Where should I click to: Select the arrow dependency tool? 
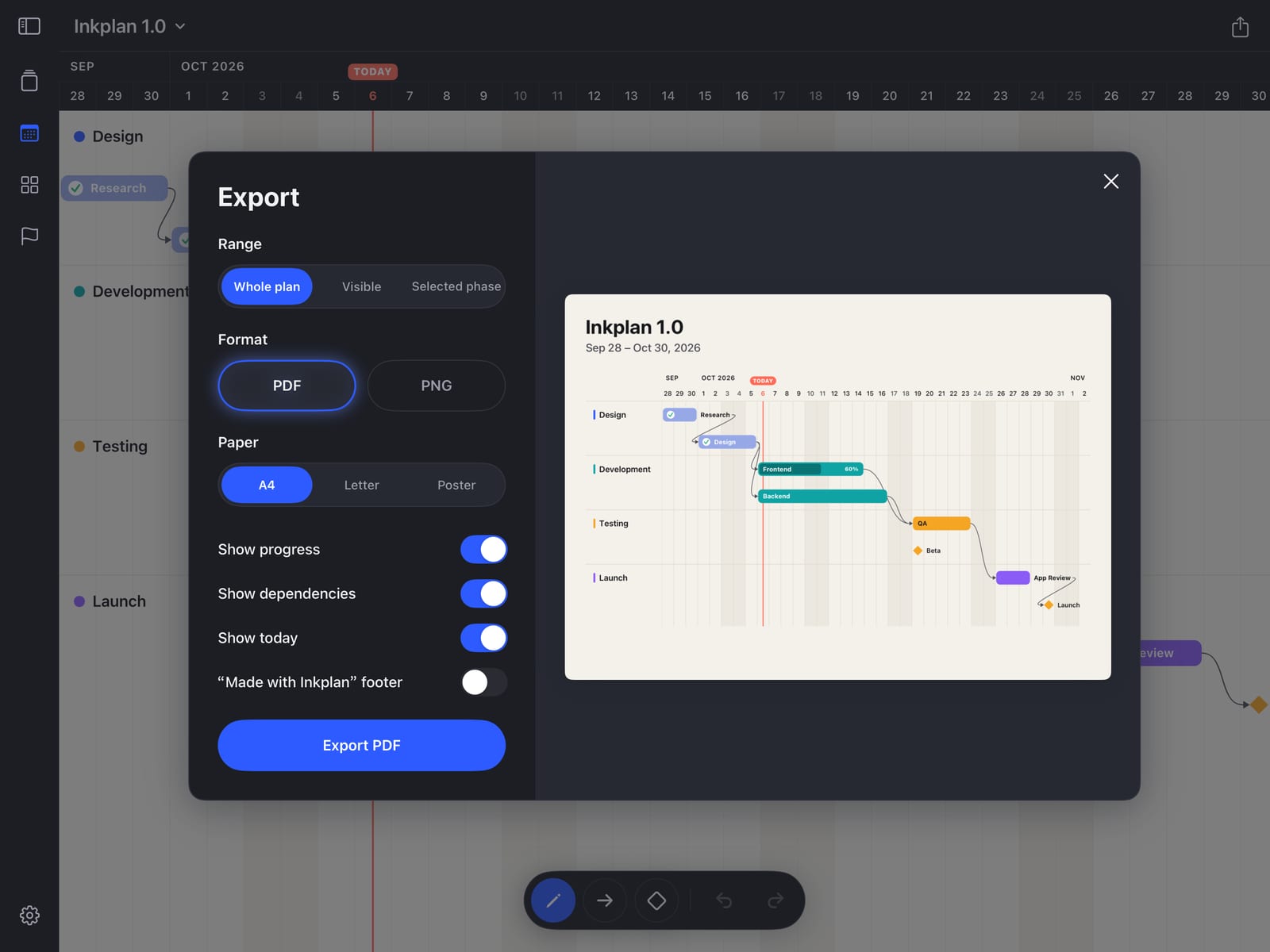(605, 900)
